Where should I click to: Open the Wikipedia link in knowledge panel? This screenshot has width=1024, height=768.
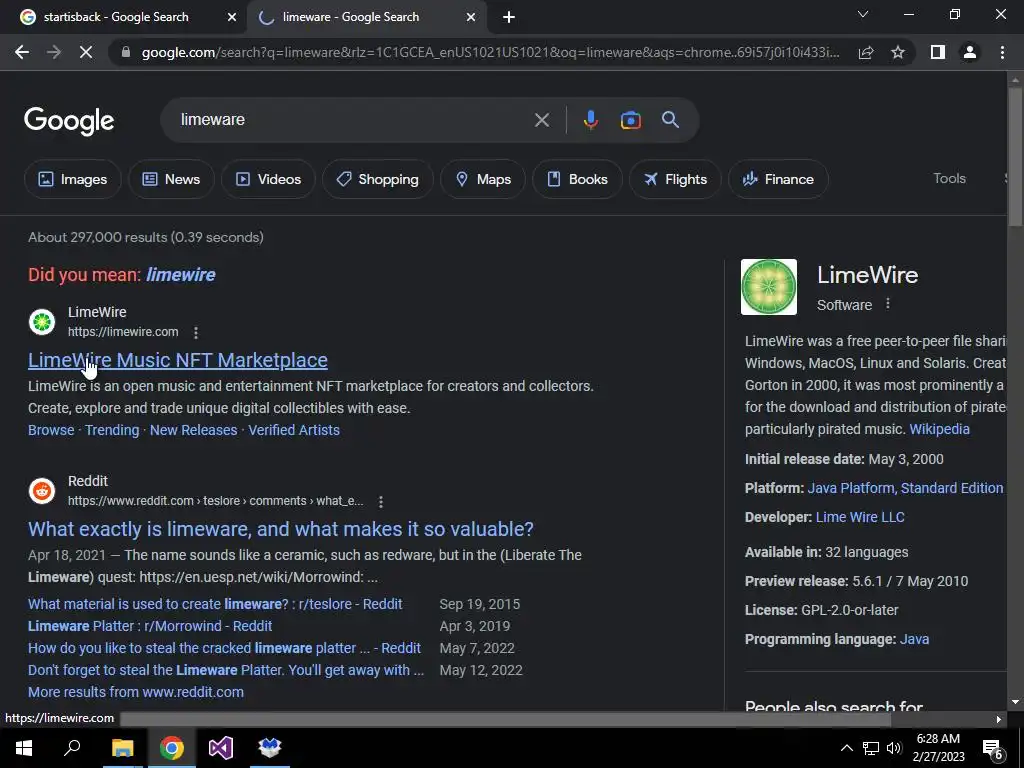pos(939,429)
